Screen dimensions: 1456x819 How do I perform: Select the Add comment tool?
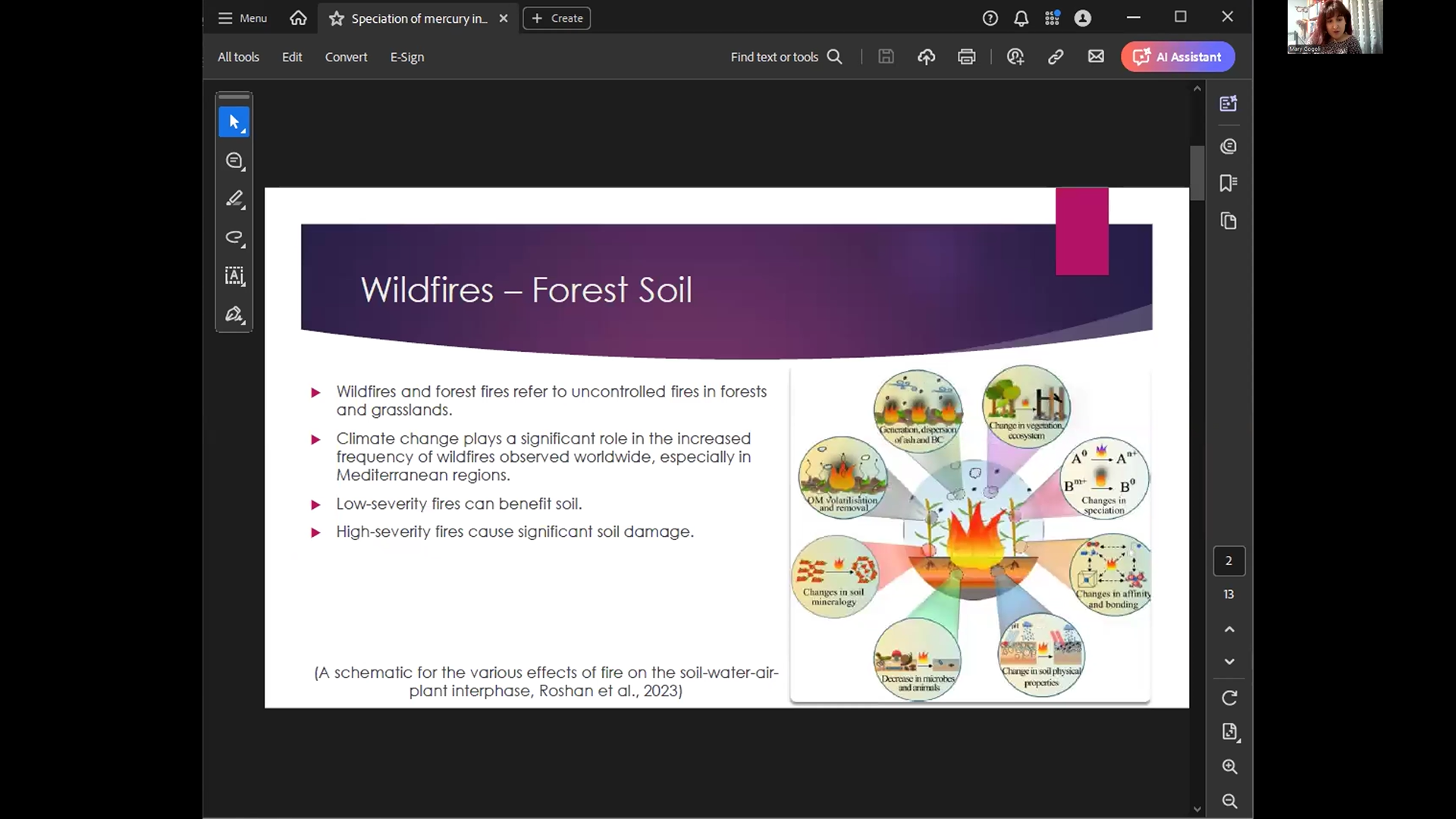click(234, 161)
